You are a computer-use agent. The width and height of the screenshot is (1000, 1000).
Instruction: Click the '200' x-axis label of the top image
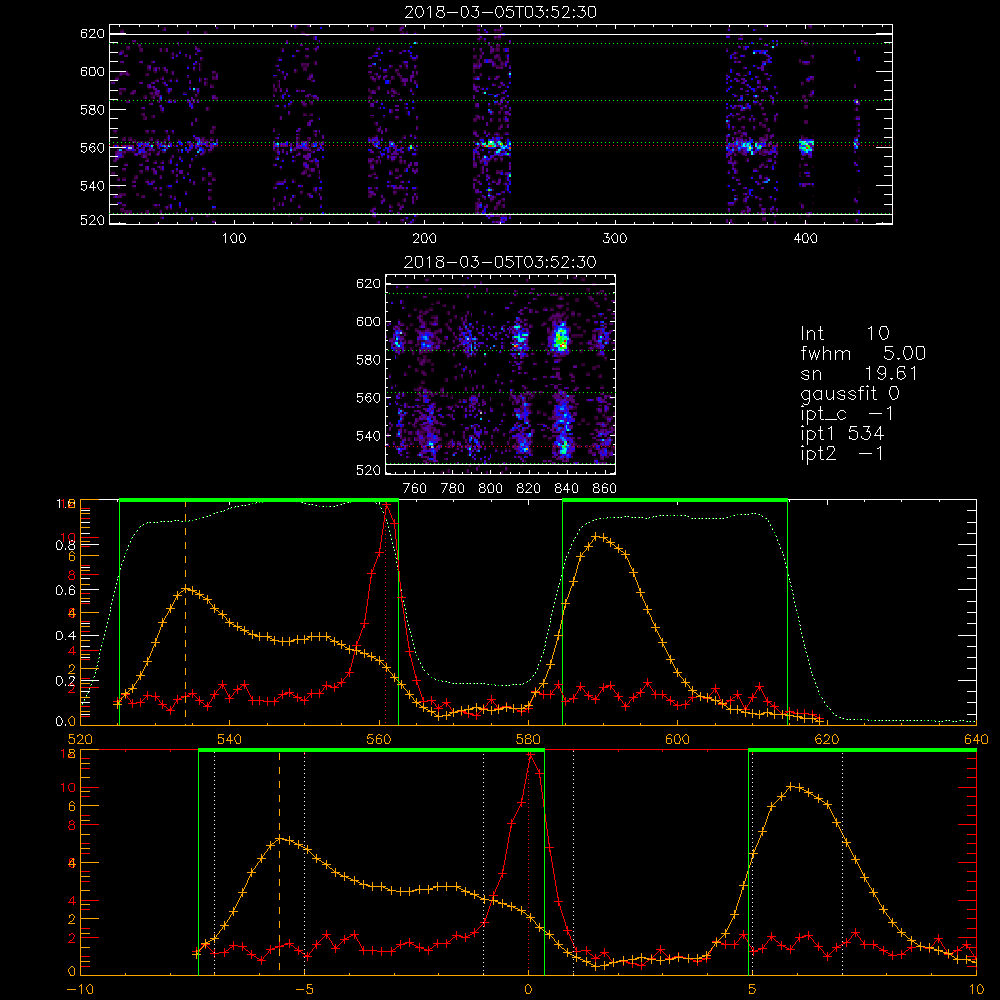[424, 239]
